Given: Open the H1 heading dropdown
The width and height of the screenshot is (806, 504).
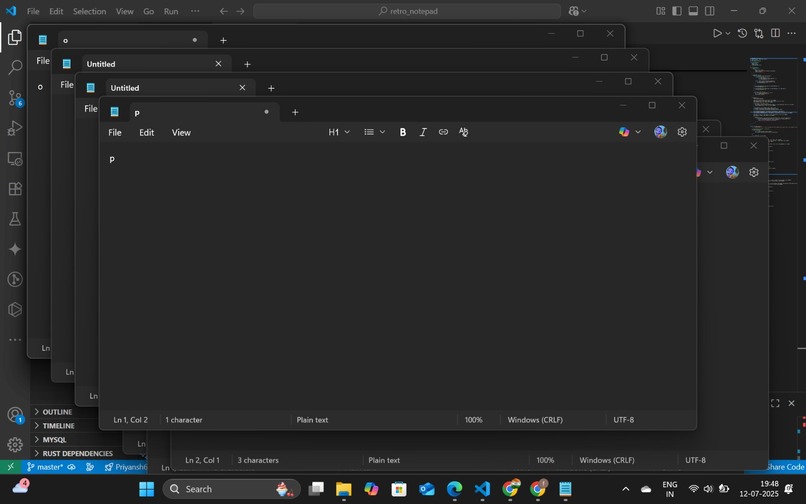Looking at the screenshot, I should click(x=339, y=132).
